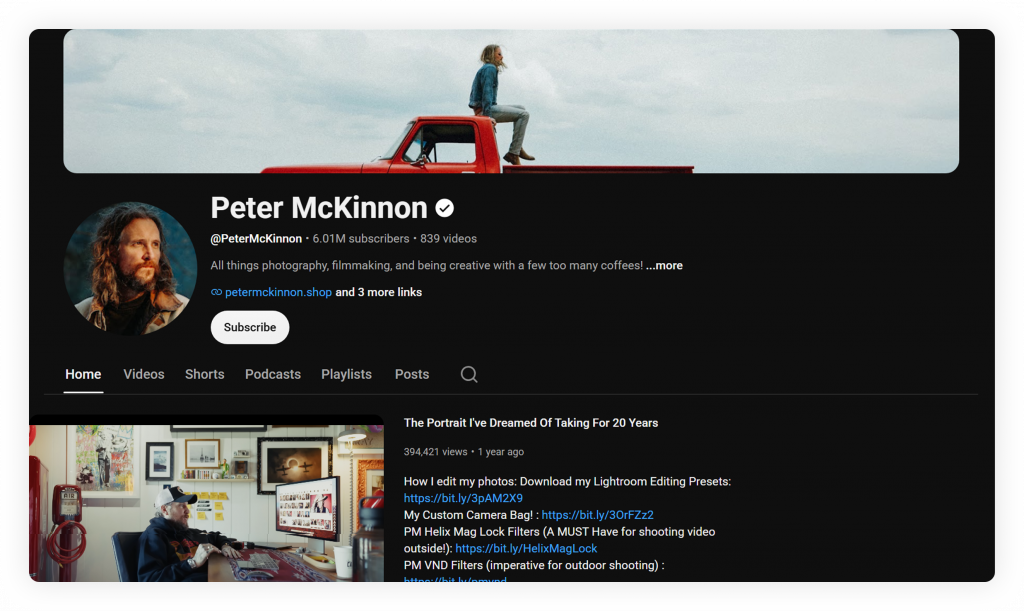Open Peter McKinnon's profile avatar
Screen dimensions: 1024x611
pos(130,268)
